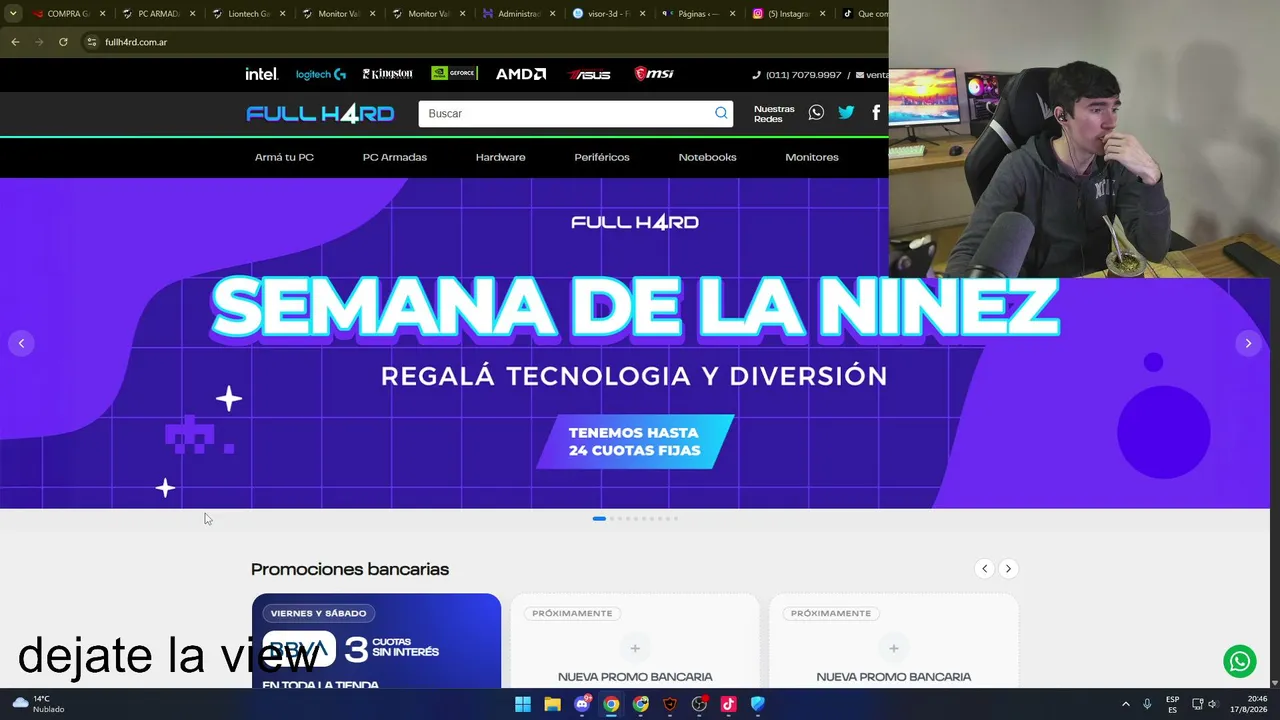Open OBS Studio from the taskbar

pos(699,704)
